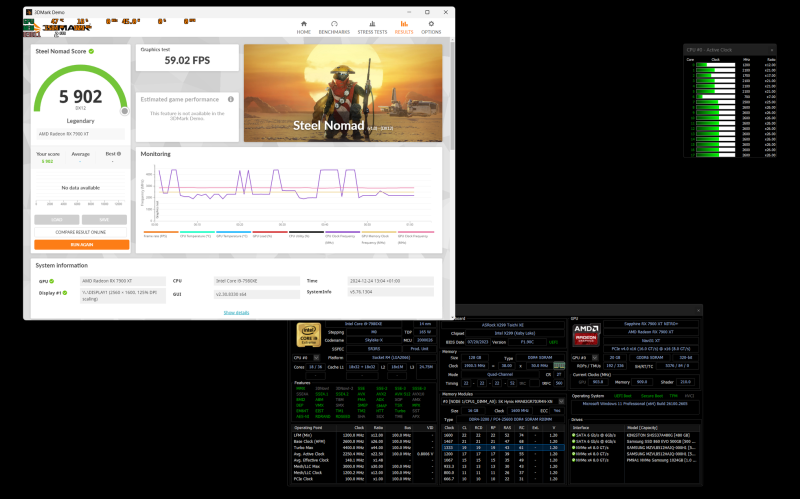This screenshot has width=800, height=499.
Task: Toggle GPU Clock Frequency legend swatch
Action: pyautogui.click(x=416, y=232)
